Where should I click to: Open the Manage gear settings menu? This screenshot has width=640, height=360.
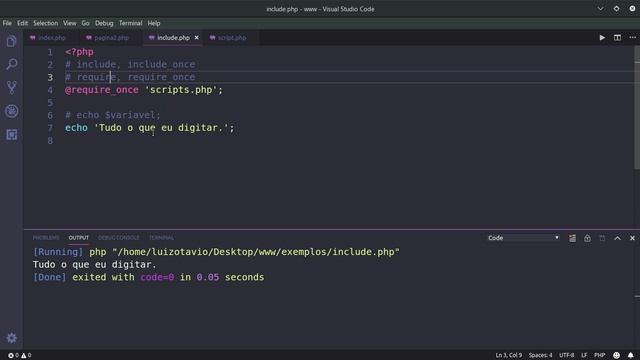coord(11,338)
